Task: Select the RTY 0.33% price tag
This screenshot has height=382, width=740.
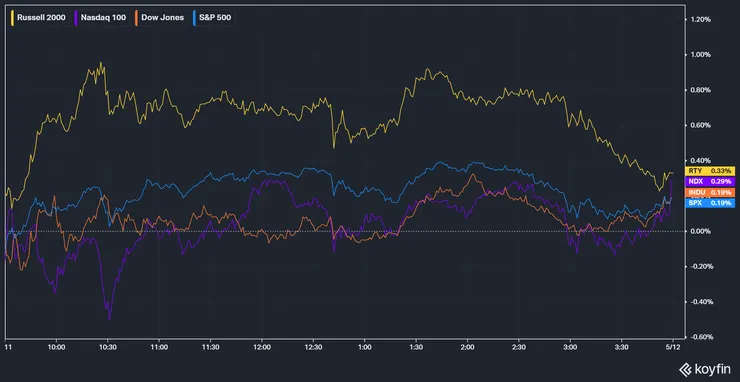Action: [709, 170]
